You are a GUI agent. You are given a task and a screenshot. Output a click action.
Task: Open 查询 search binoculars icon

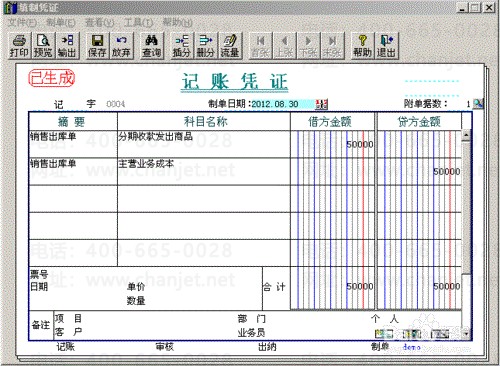152,46
